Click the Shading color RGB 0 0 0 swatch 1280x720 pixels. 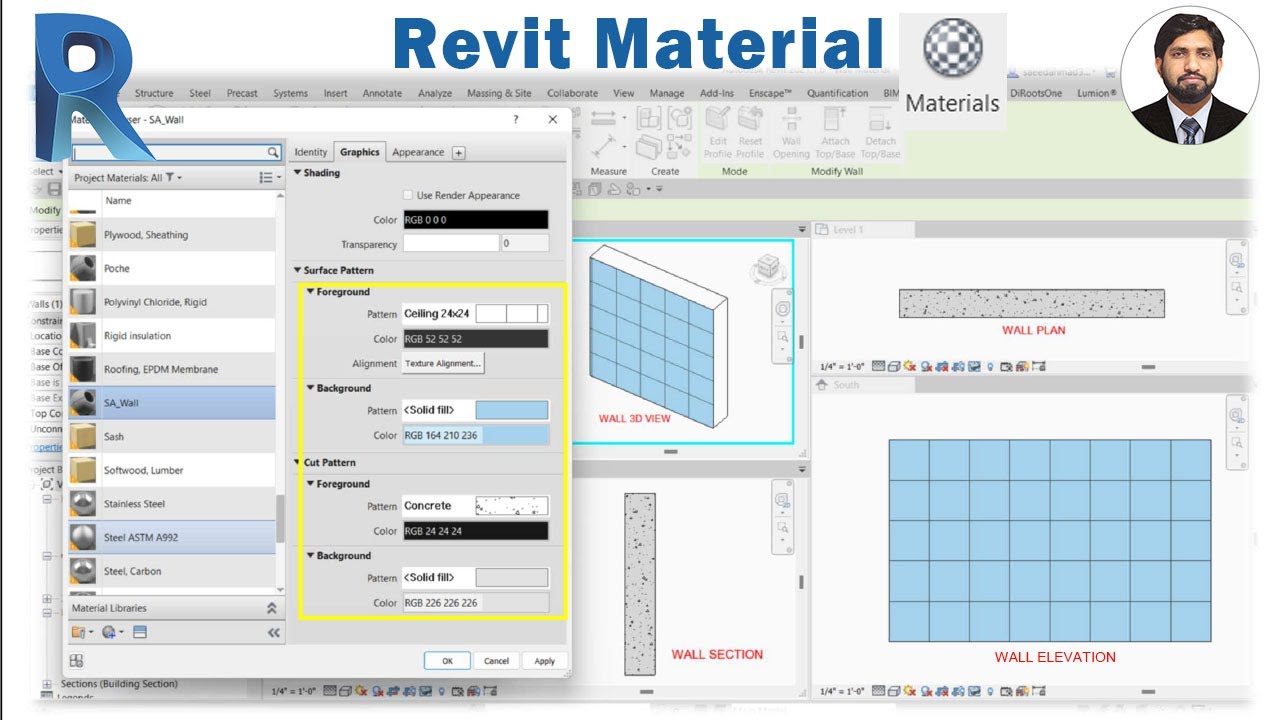click(475, 220)
